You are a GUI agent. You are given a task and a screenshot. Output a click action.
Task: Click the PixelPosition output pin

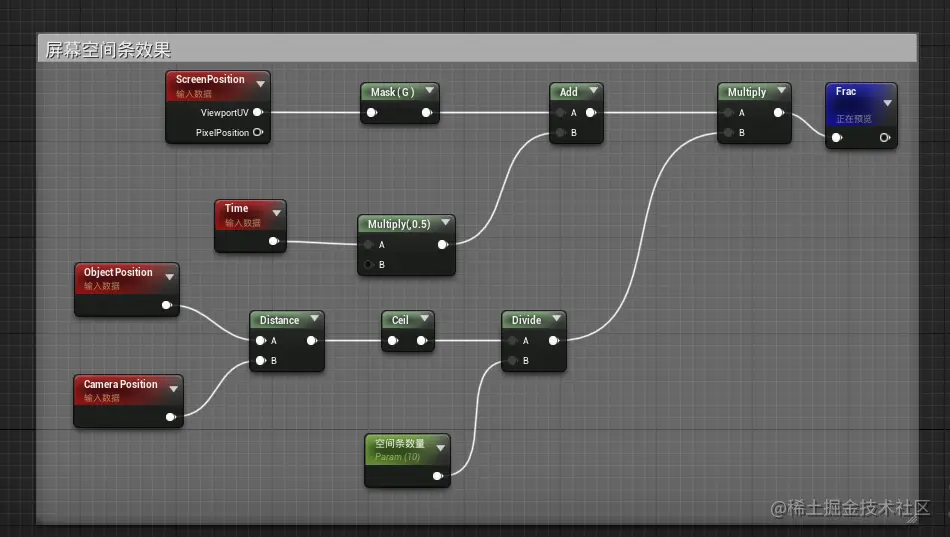tap(257, 132)
